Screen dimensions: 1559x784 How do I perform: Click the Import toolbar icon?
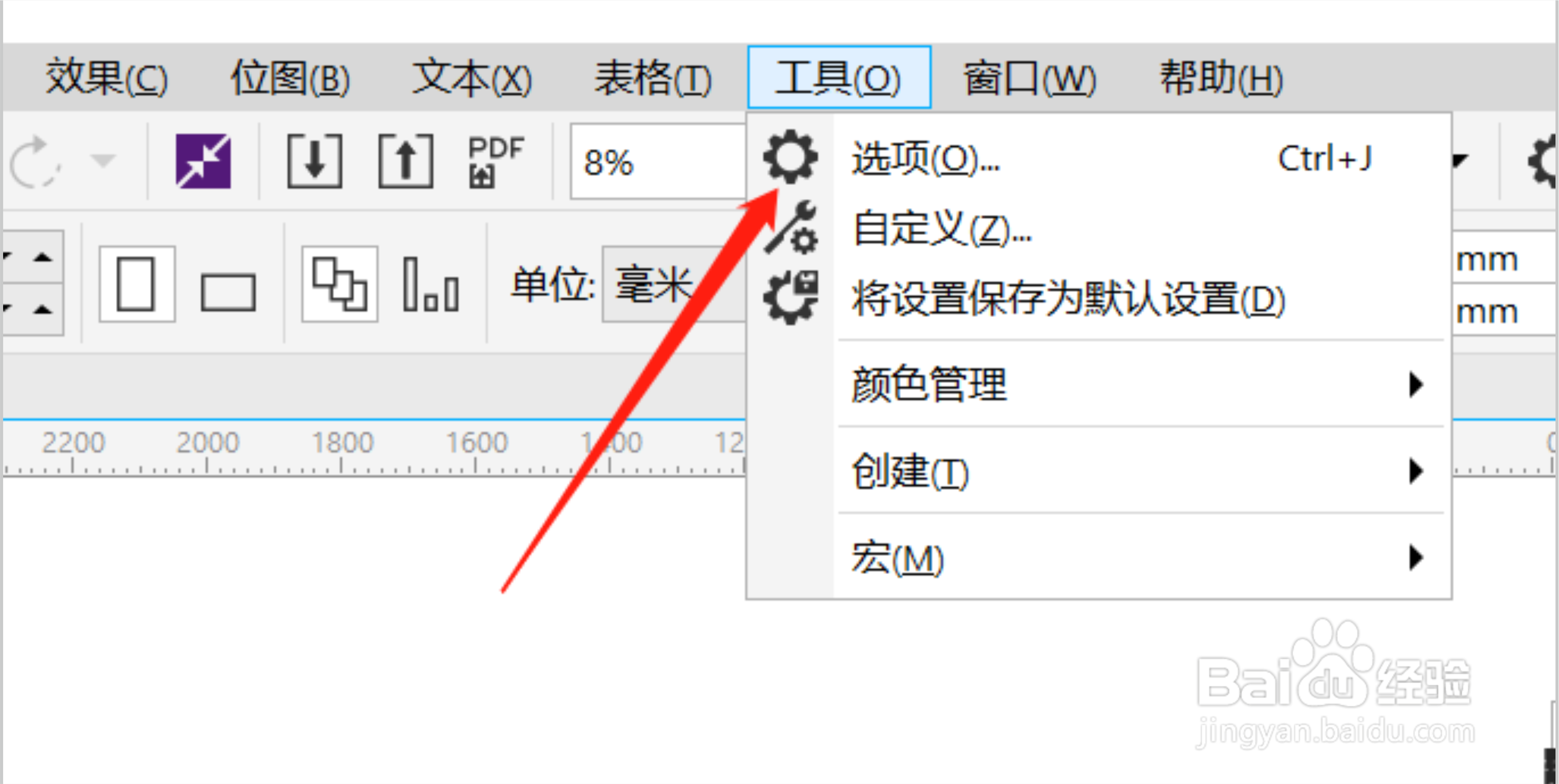(314, 161)
